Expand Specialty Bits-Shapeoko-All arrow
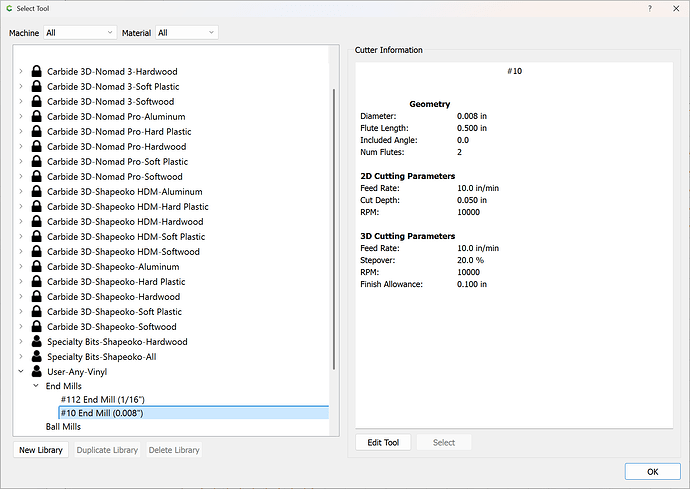Viewport: 690px width, 489px height. click(21, 356)
